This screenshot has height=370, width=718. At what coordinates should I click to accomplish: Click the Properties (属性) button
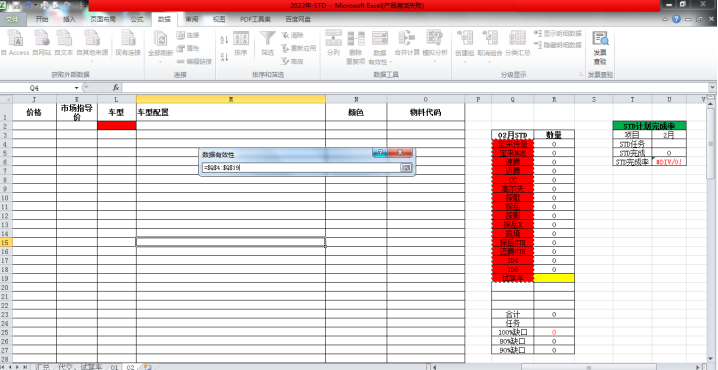[x=188, y=48]
